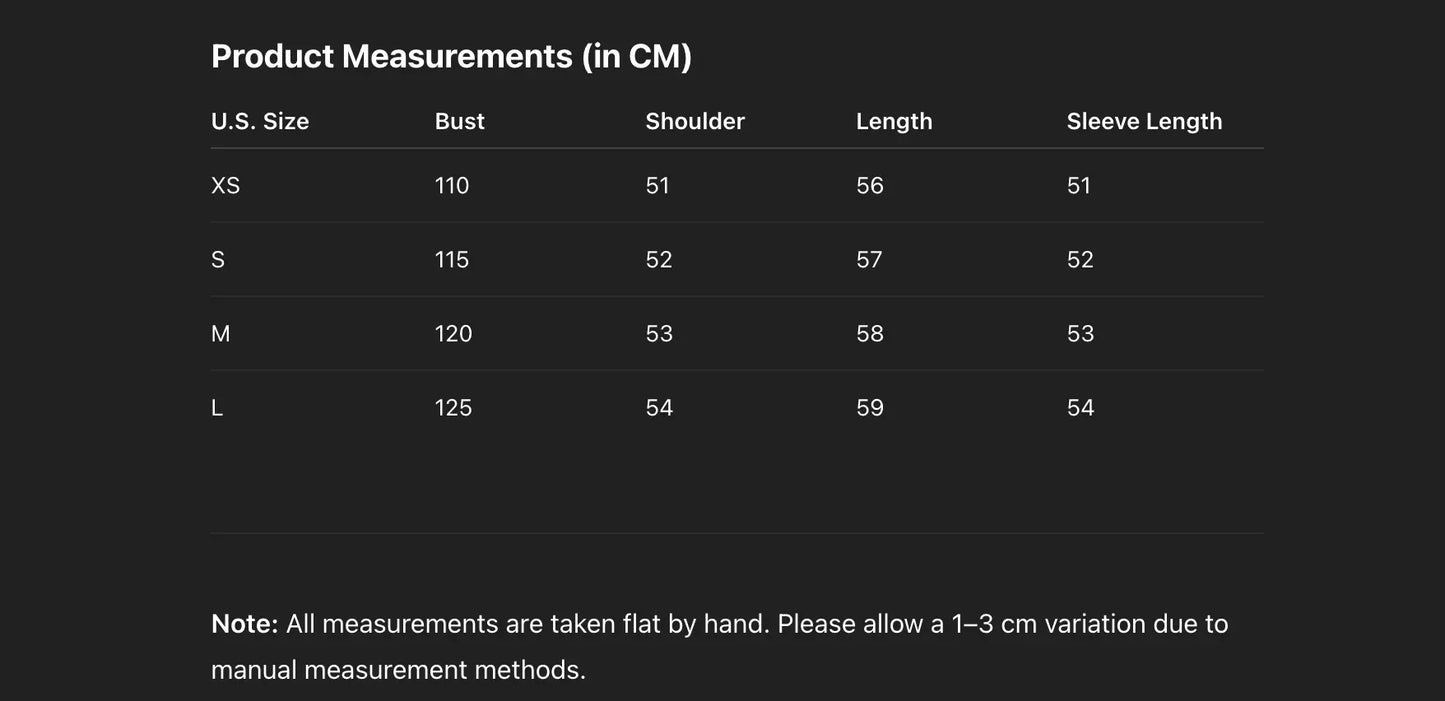Click the Shoulder column header
The height and width of the screenshot is (701, 1445).
[695, 121]
